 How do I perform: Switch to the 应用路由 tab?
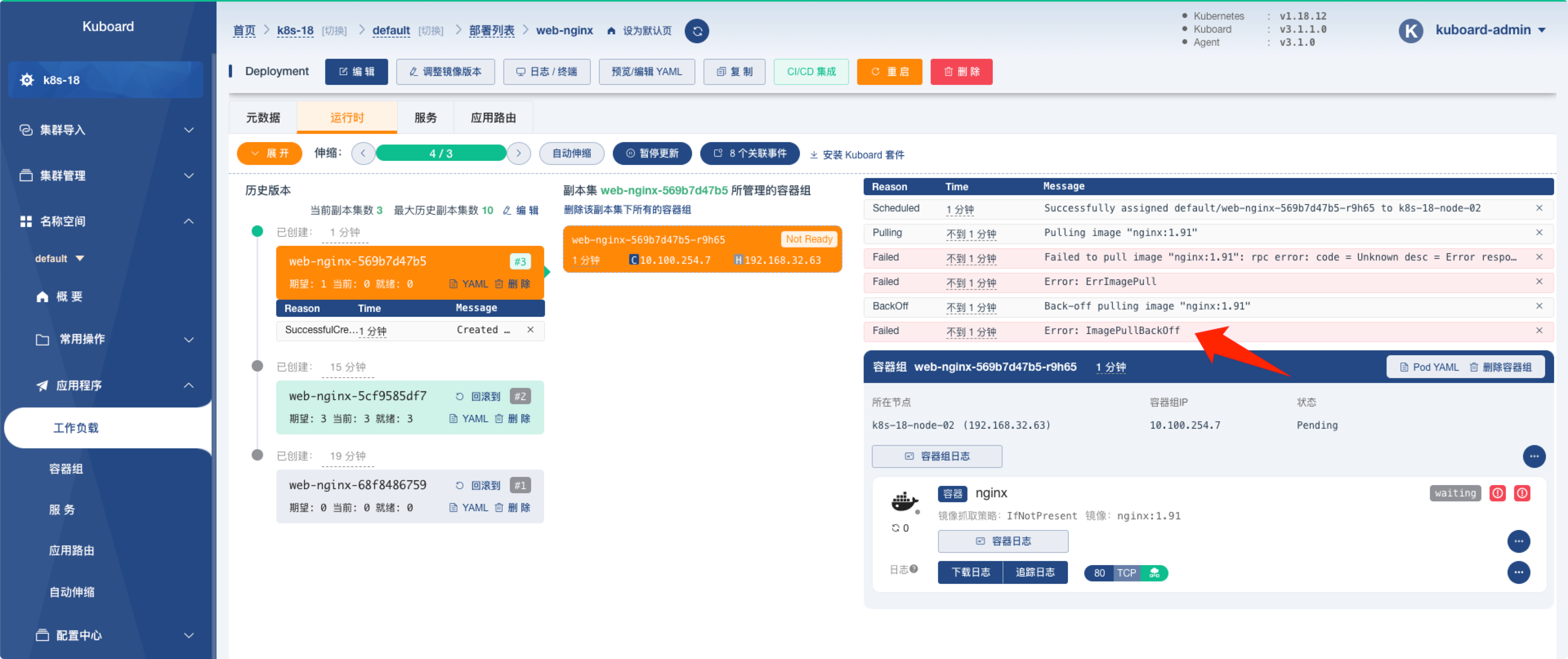pyautogui.click(x=493, y=118)
